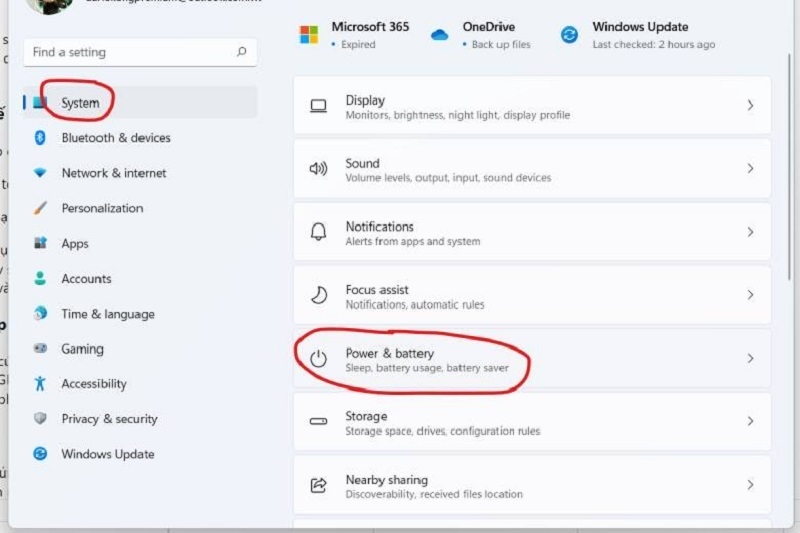
Task: Click the Find a setting search field
Action: [140, 52]
